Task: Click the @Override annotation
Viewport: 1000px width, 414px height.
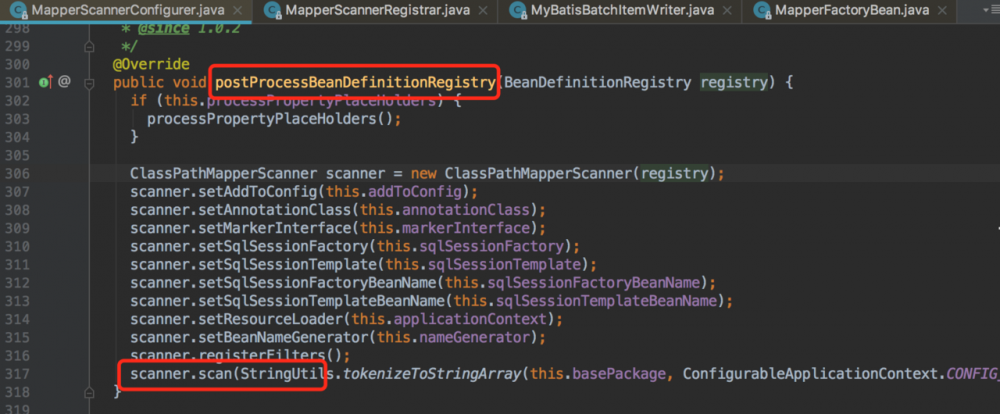Action: (x=151, y=64)
